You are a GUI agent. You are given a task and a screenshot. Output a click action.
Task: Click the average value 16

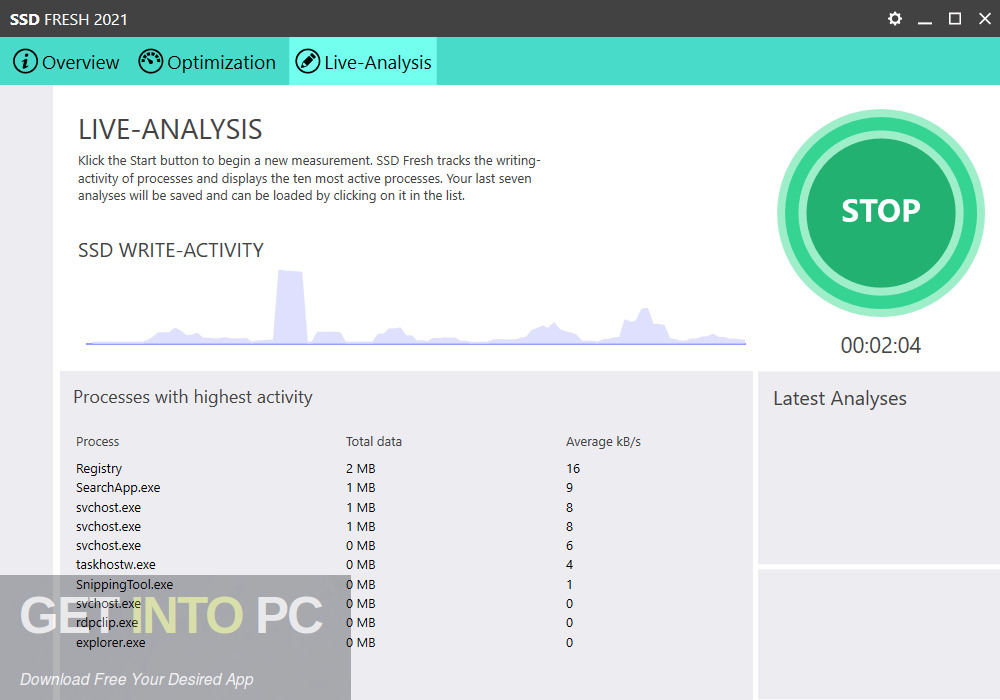573,469
